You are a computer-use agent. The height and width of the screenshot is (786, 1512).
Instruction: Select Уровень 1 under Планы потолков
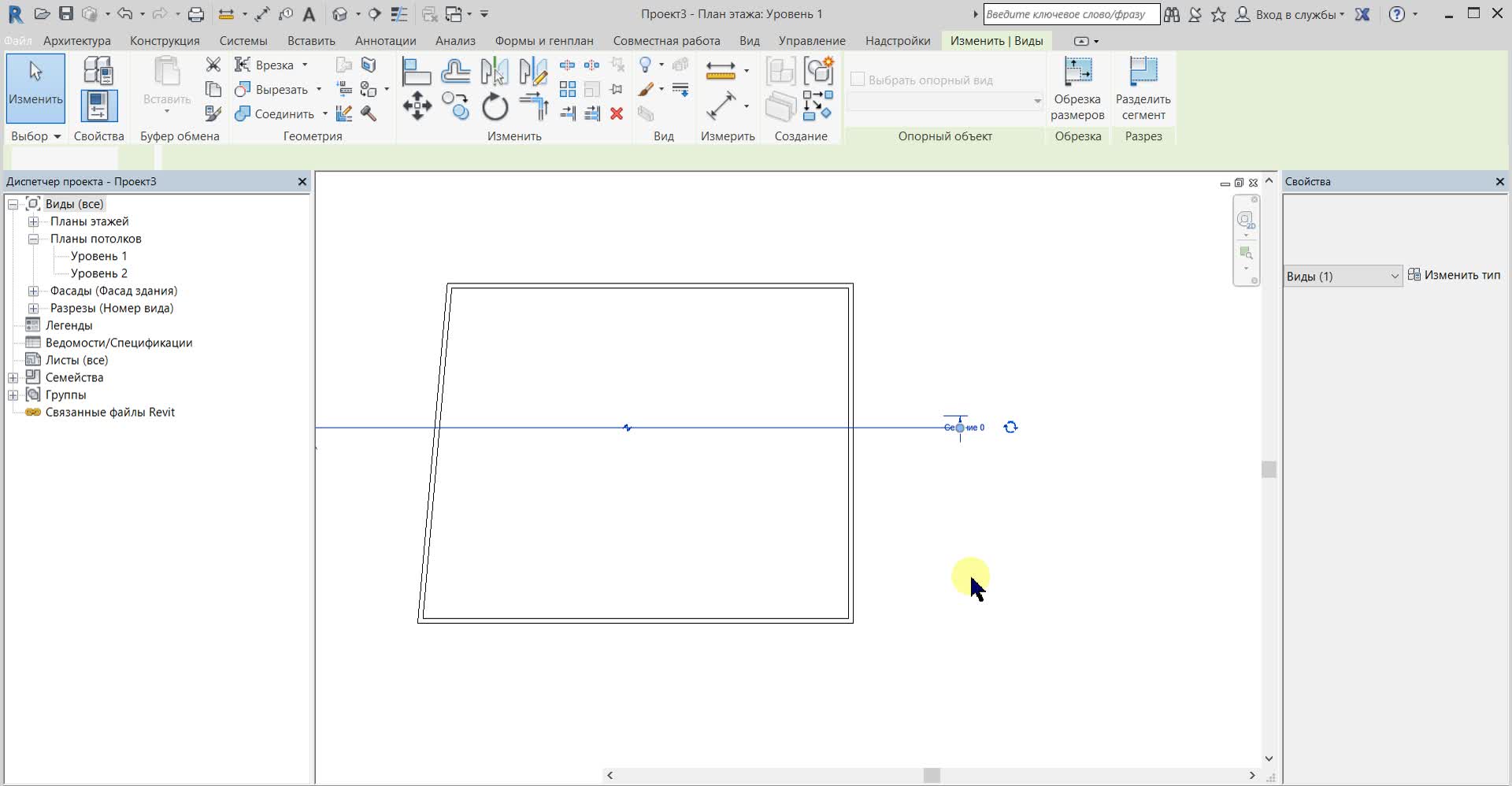click(98, 256)
